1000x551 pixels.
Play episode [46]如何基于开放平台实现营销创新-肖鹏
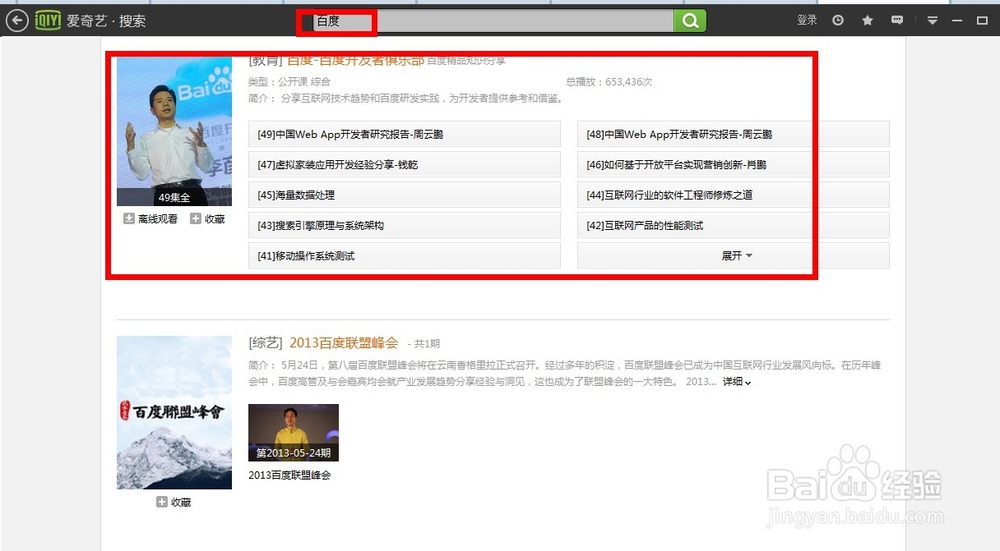[733, 165]
